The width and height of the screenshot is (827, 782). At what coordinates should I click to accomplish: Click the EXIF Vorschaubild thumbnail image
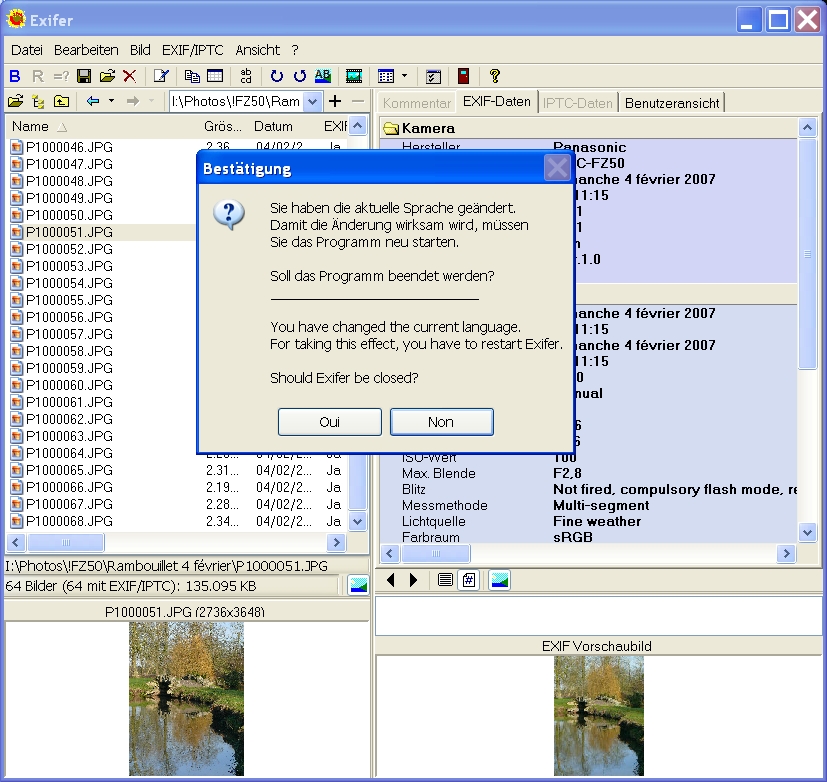(x=599, y=714)
